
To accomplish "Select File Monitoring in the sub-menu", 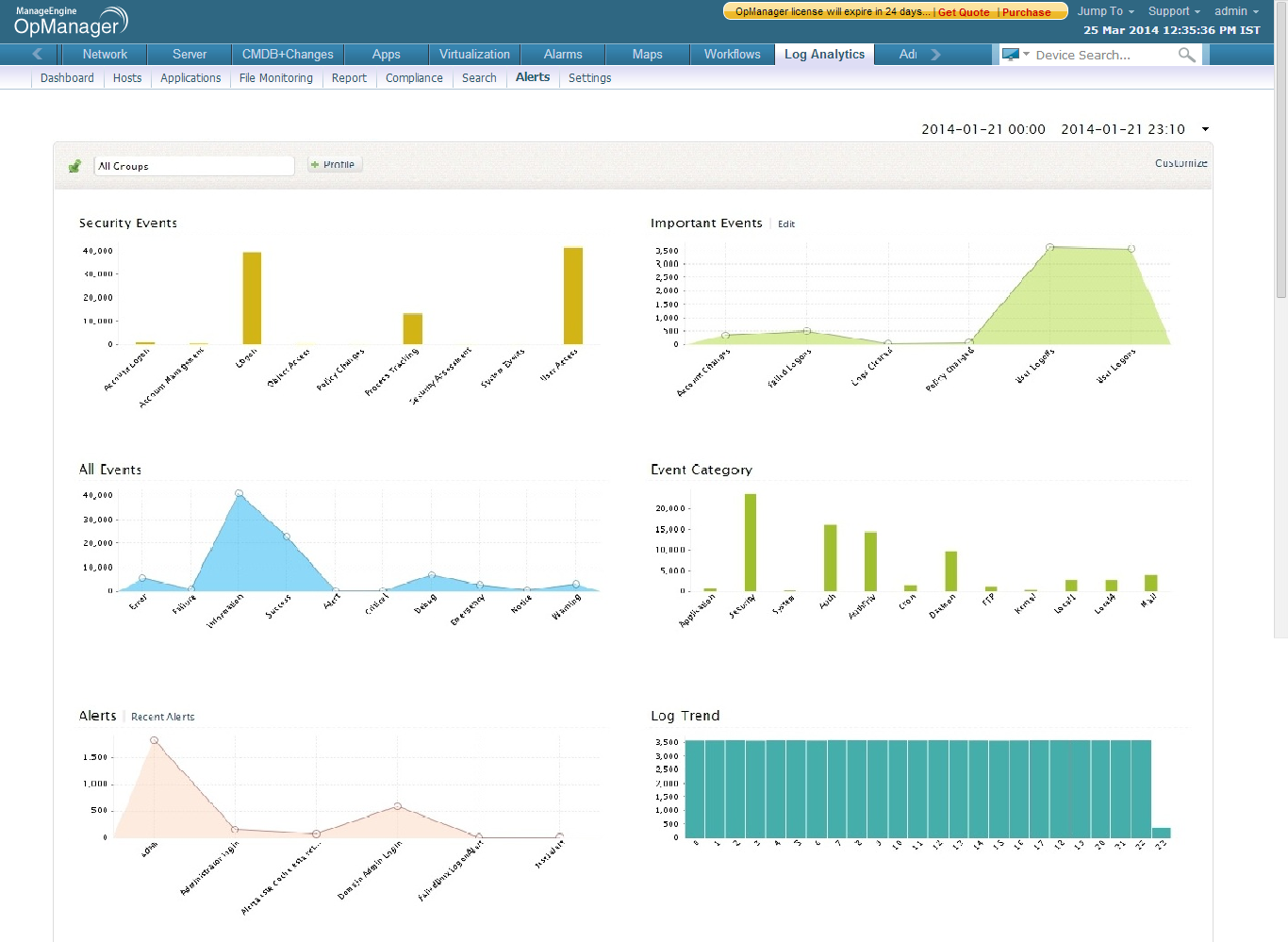I will tap(276, 78).
